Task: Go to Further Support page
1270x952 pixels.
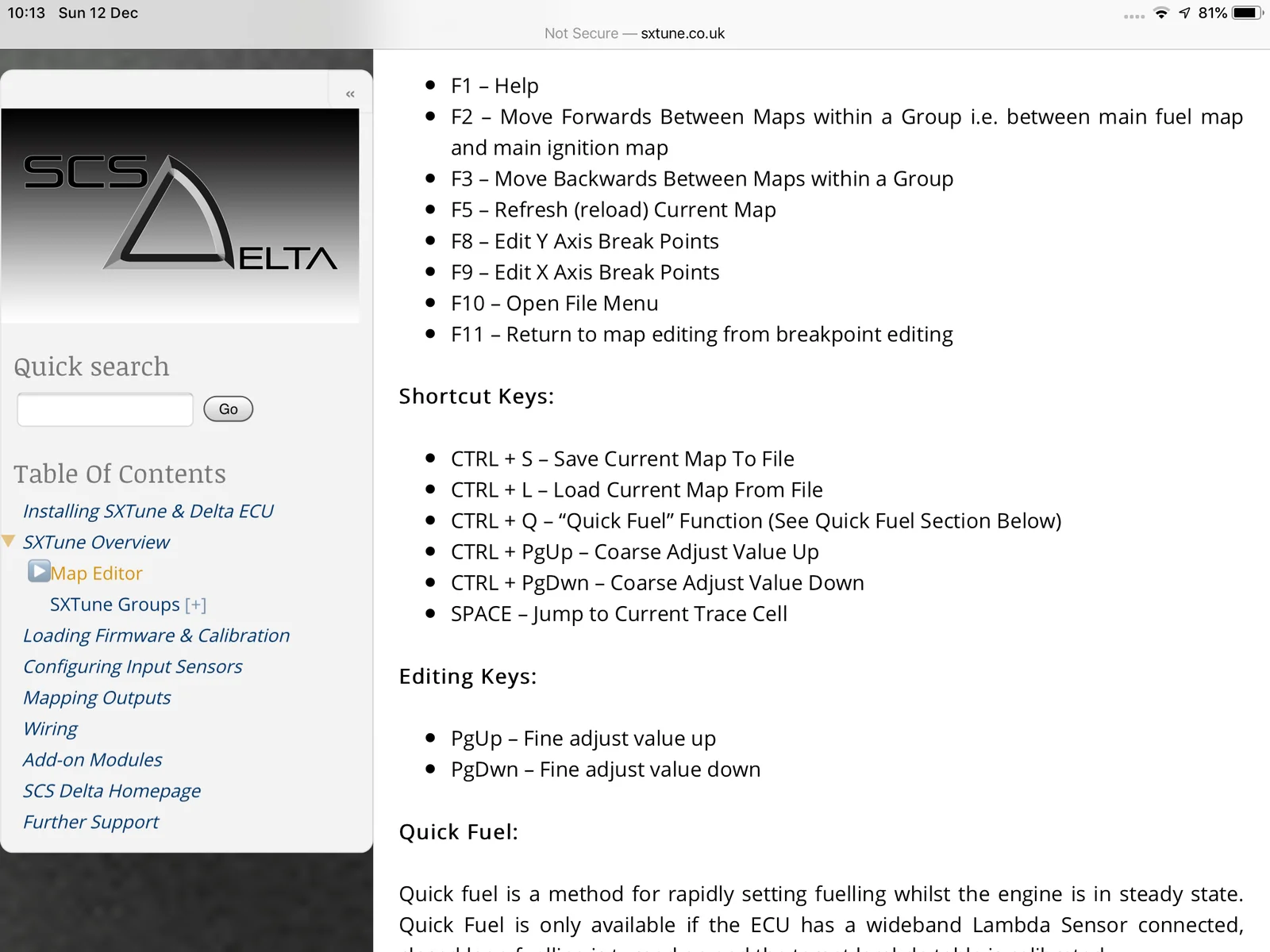Action: pos(90,822)
